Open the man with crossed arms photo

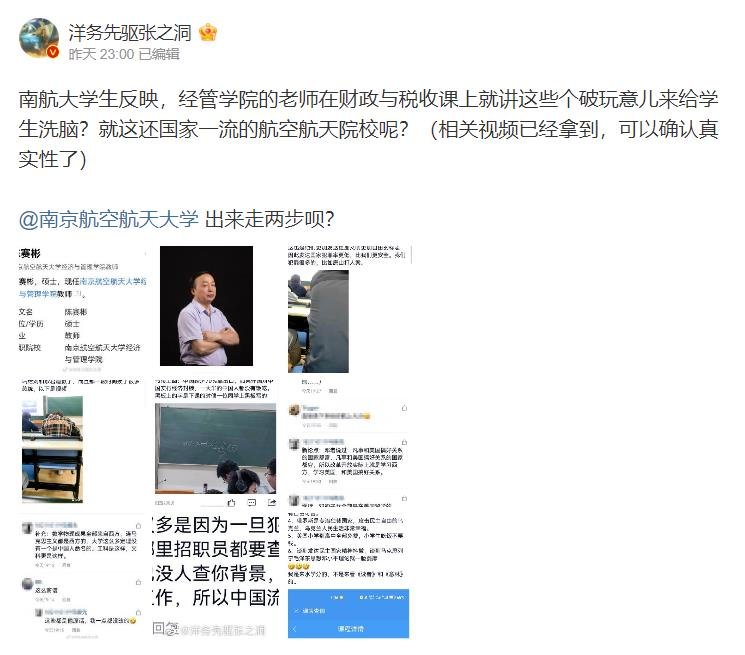point(206,306)
